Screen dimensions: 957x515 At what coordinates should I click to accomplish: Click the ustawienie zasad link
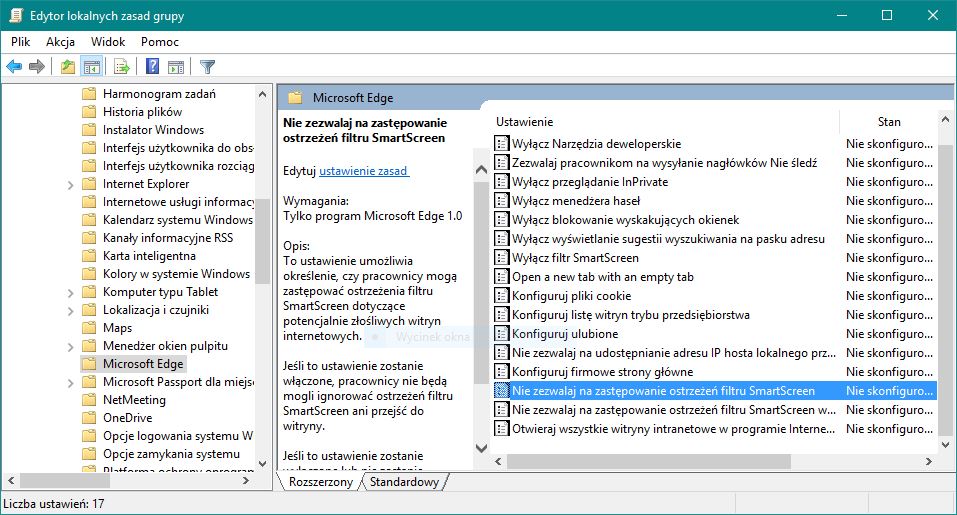pos(364,171)
